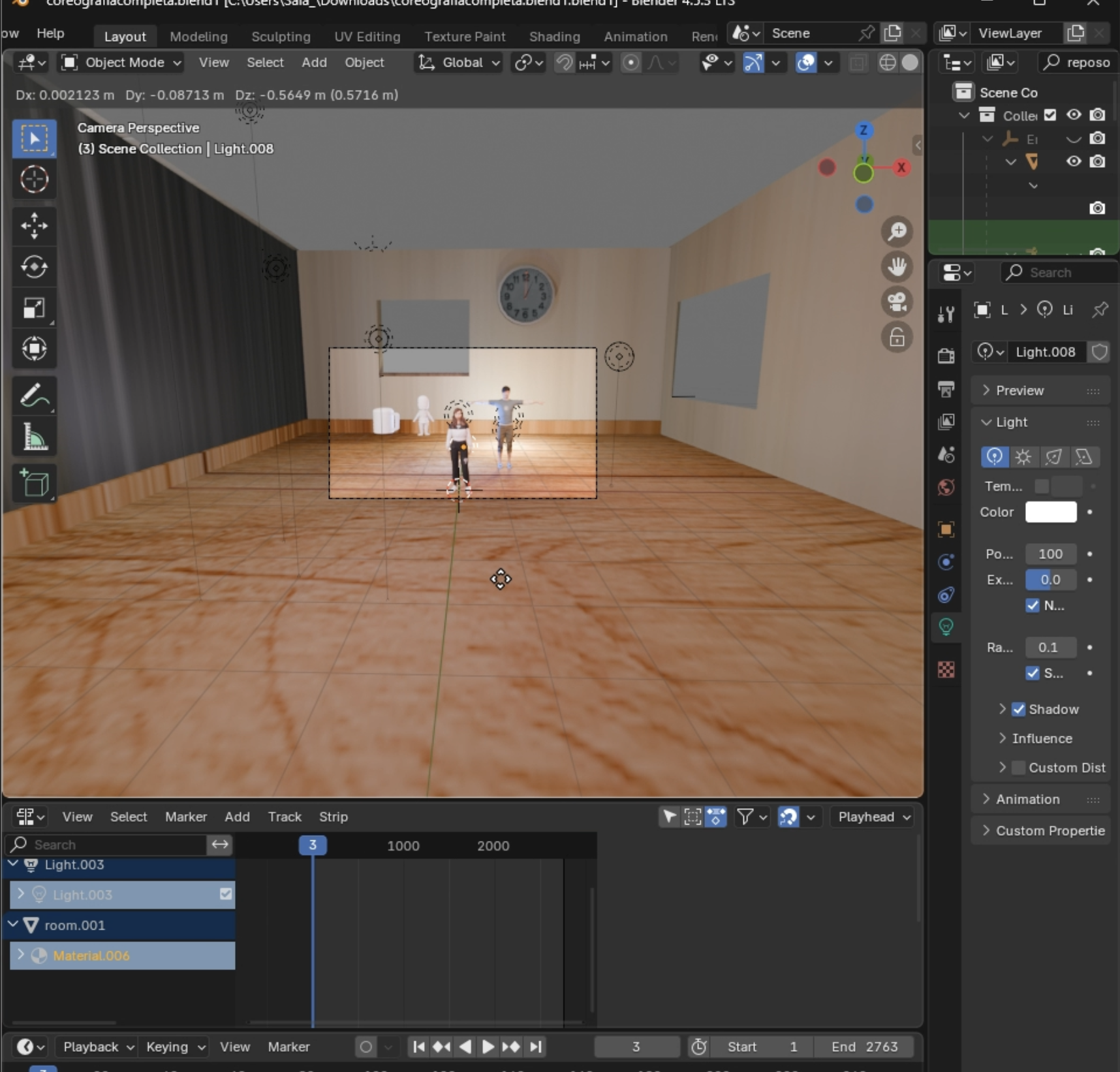Enable or disable the Shadow checkbox

1018,710
